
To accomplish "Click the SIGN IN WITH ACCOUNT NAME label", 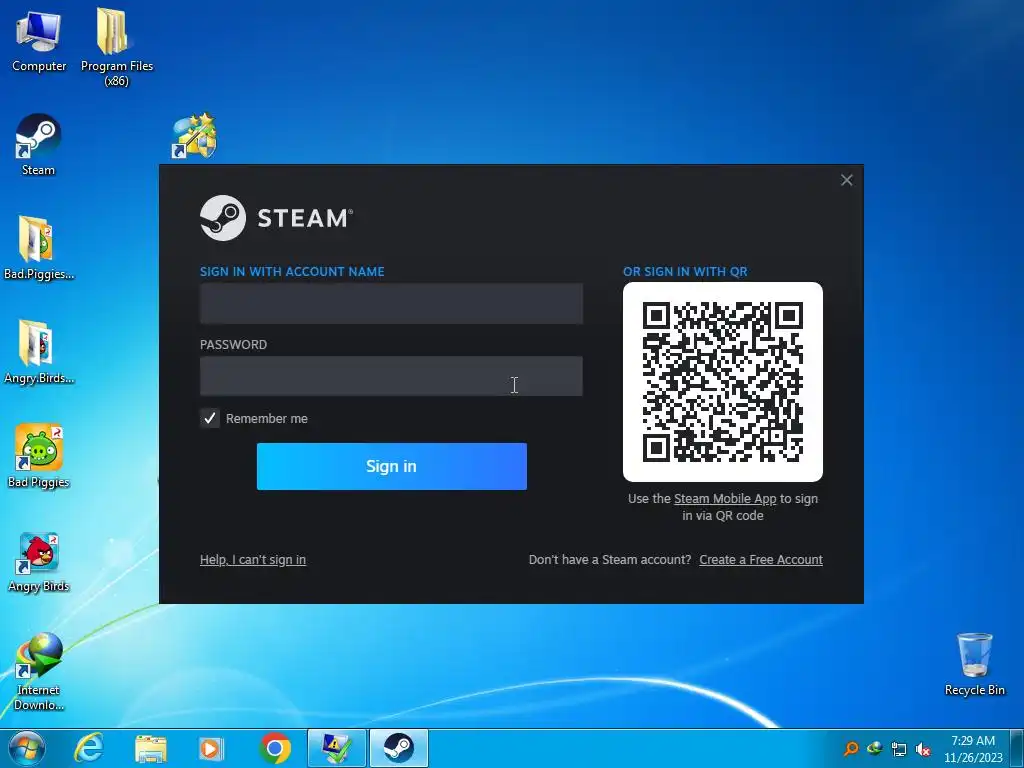I will [x=292, y=272].
